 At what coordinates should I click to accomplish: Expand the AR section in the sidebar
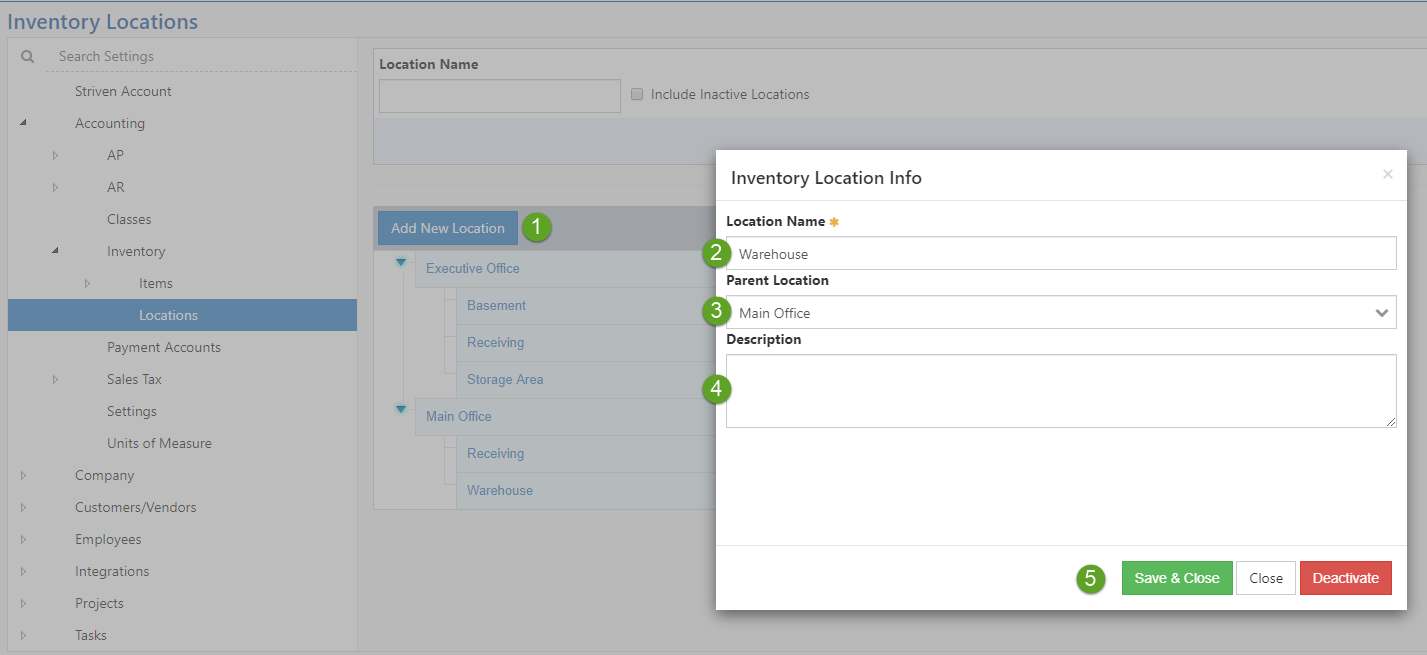[57, 187]
